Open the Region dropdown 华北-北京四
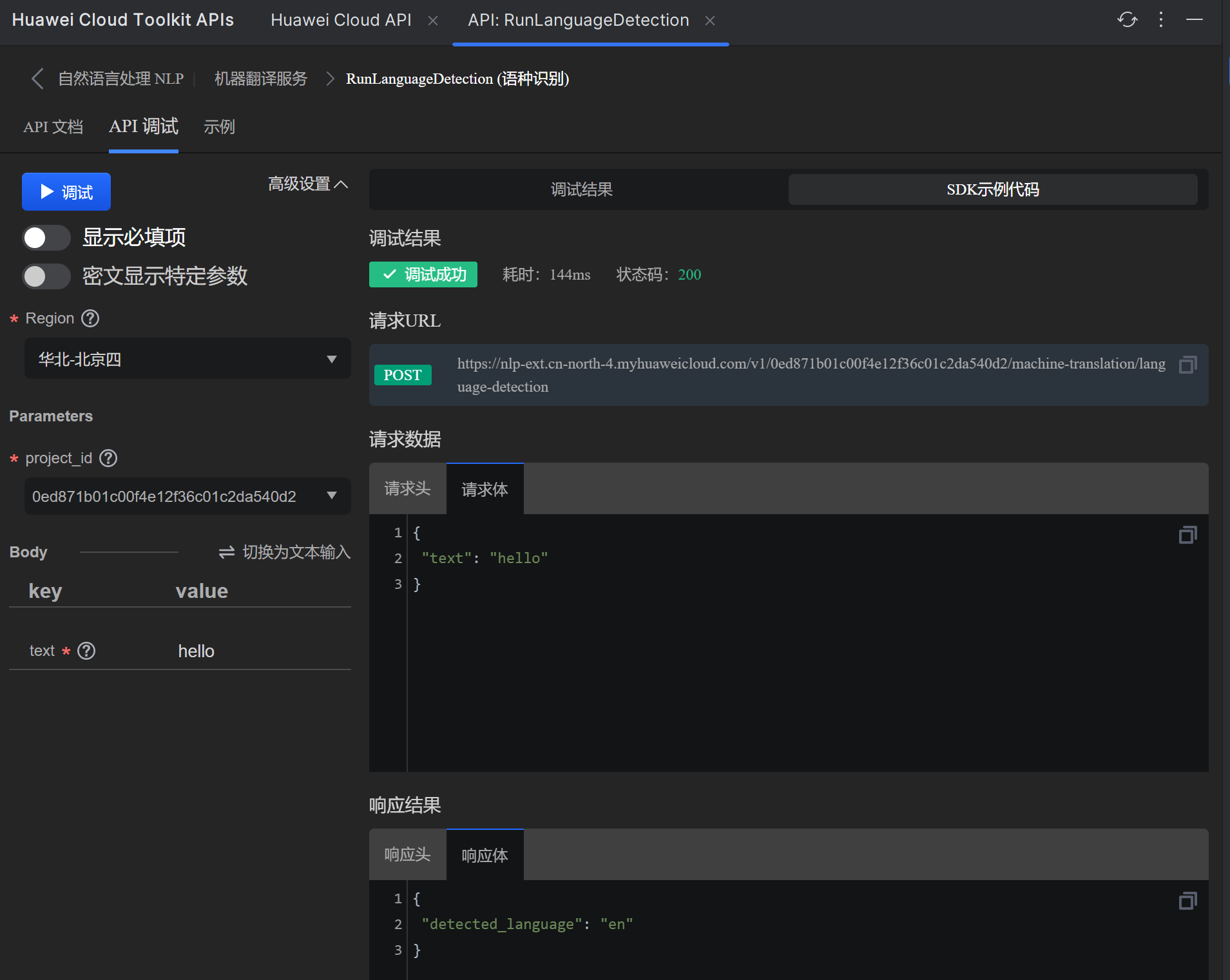Screen dimensions: 1230x980 click(x=187, y=359)
